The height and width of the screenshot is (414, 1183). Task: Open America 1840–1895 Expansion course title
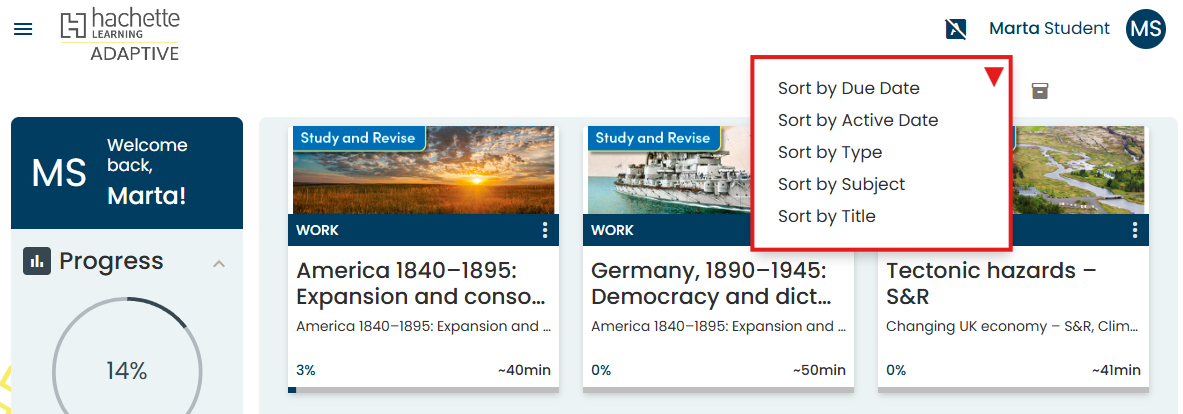421,284
